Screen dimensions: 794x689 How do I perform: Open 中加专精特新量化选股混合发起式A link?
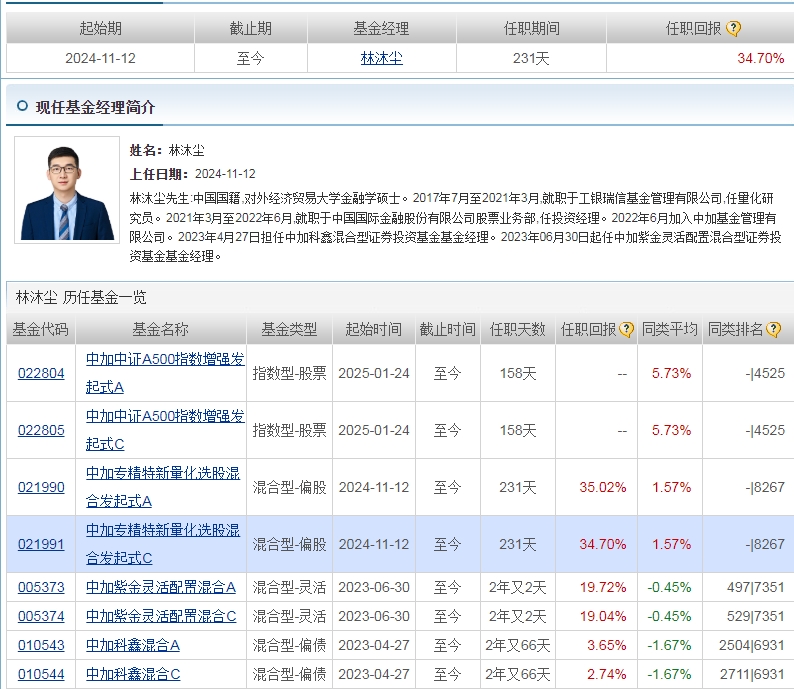pos(163,487)
